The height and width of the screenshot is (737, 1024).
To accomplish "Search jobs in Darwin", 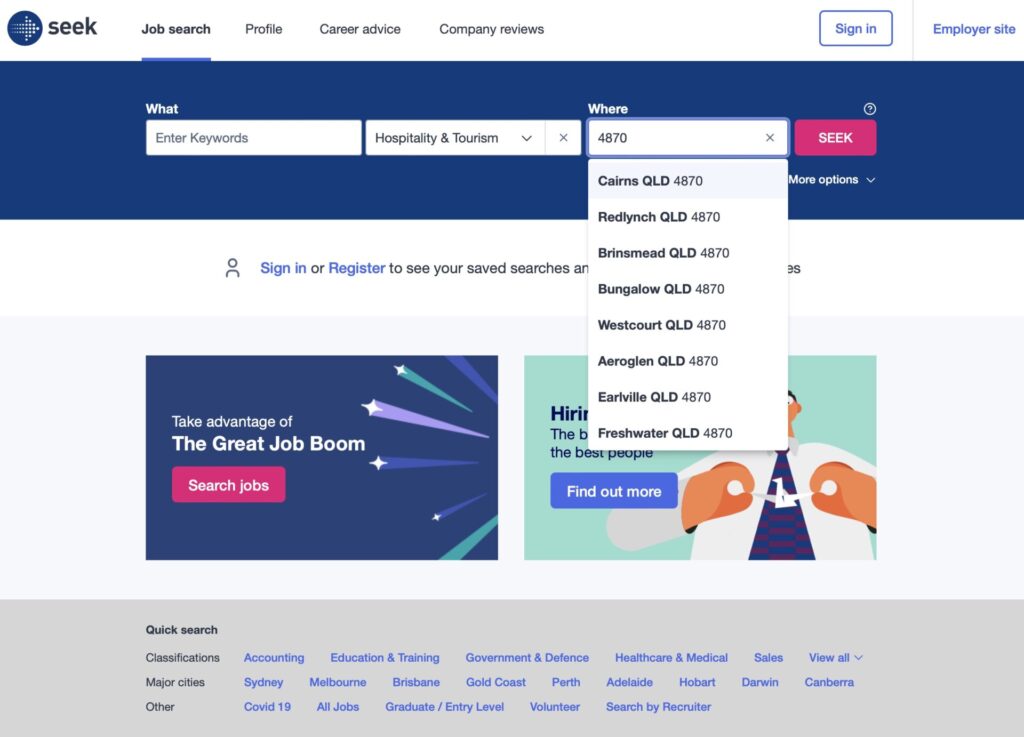I will (x=760, y=682).
